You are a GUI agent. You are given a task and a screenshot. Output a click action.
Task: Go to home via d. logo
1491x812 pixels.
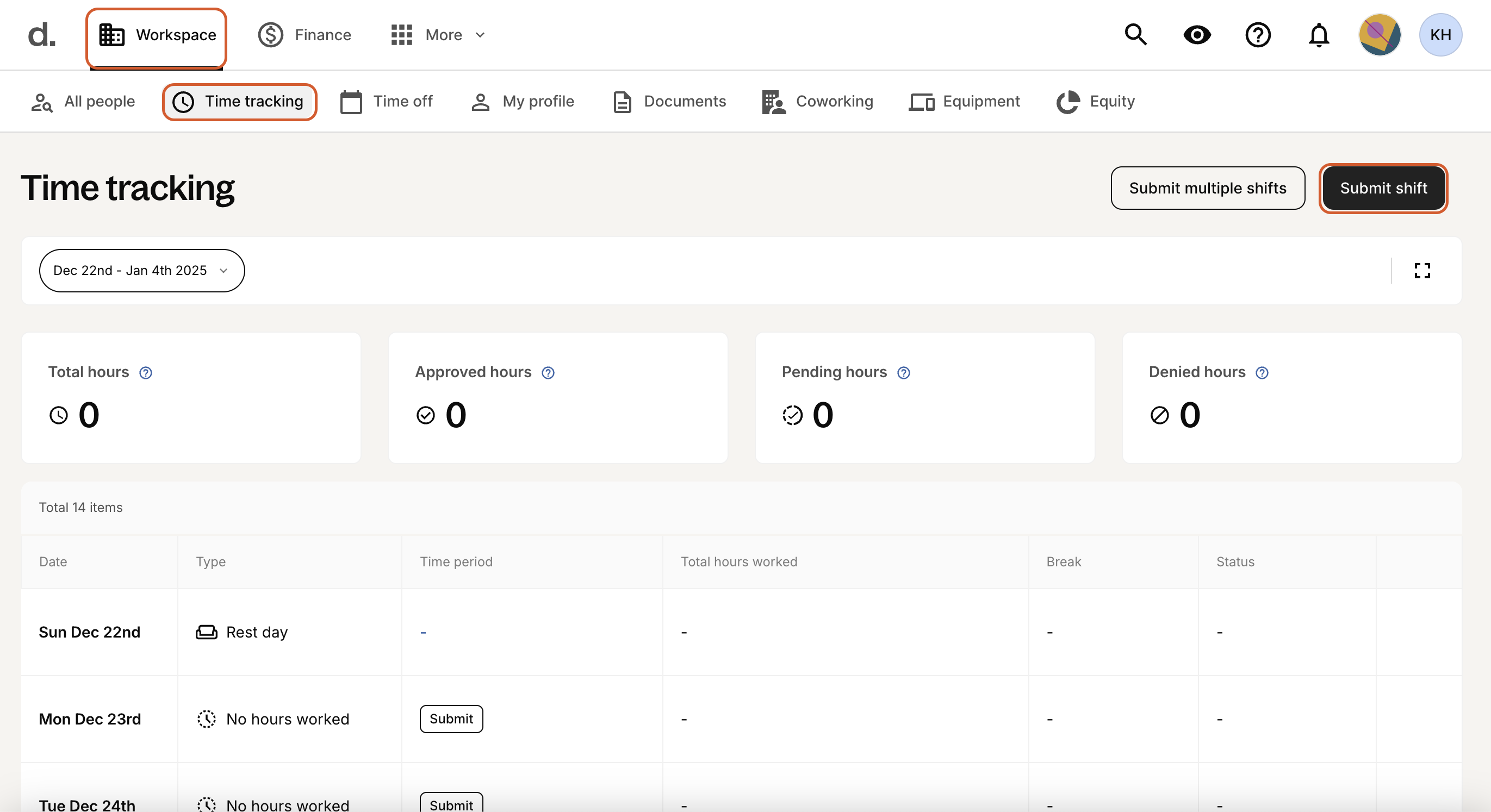(x=42, y=35)
